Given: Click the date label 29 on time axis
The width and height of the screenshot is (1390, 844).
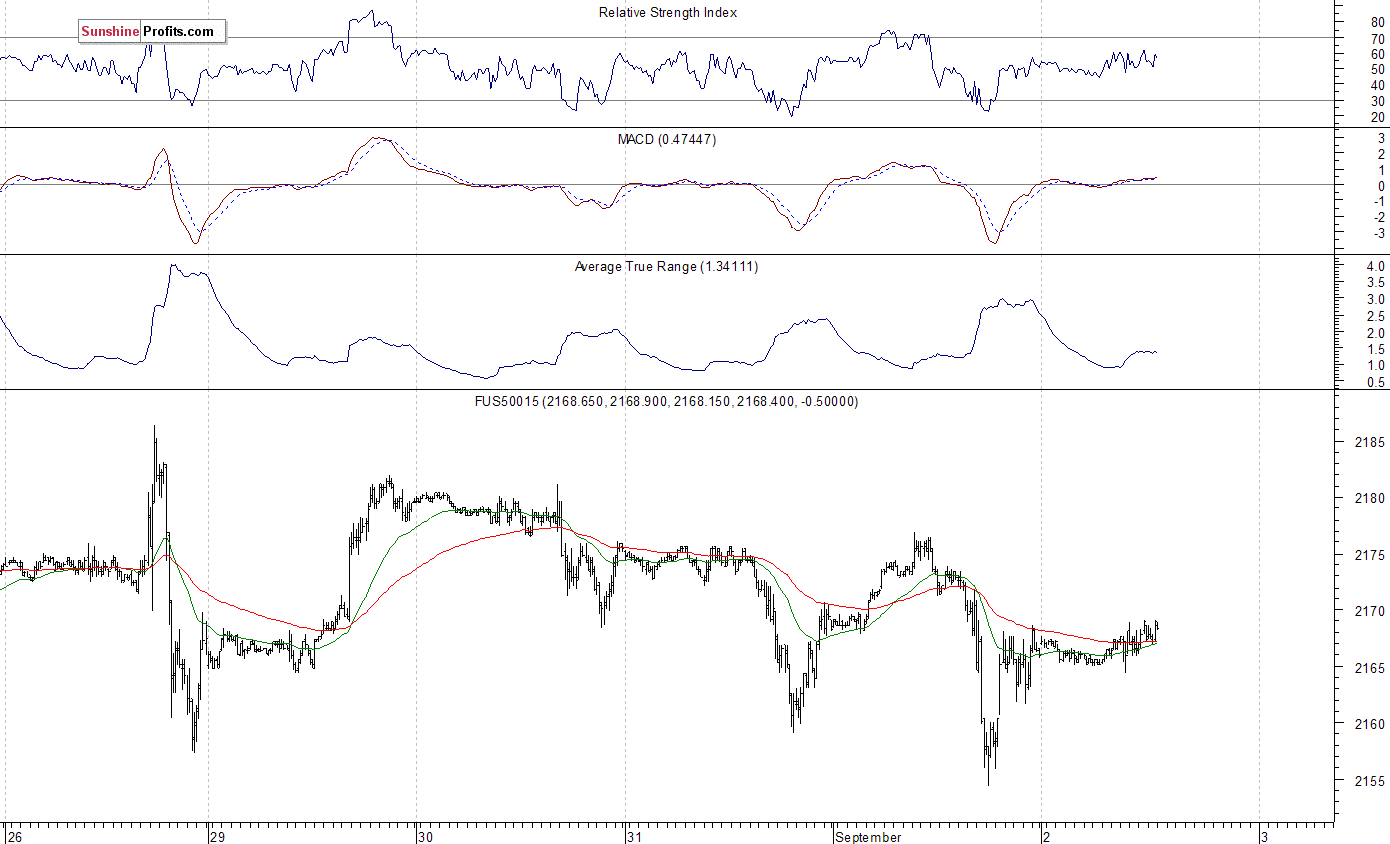Looking at the screenshot, I should [219, 837].
